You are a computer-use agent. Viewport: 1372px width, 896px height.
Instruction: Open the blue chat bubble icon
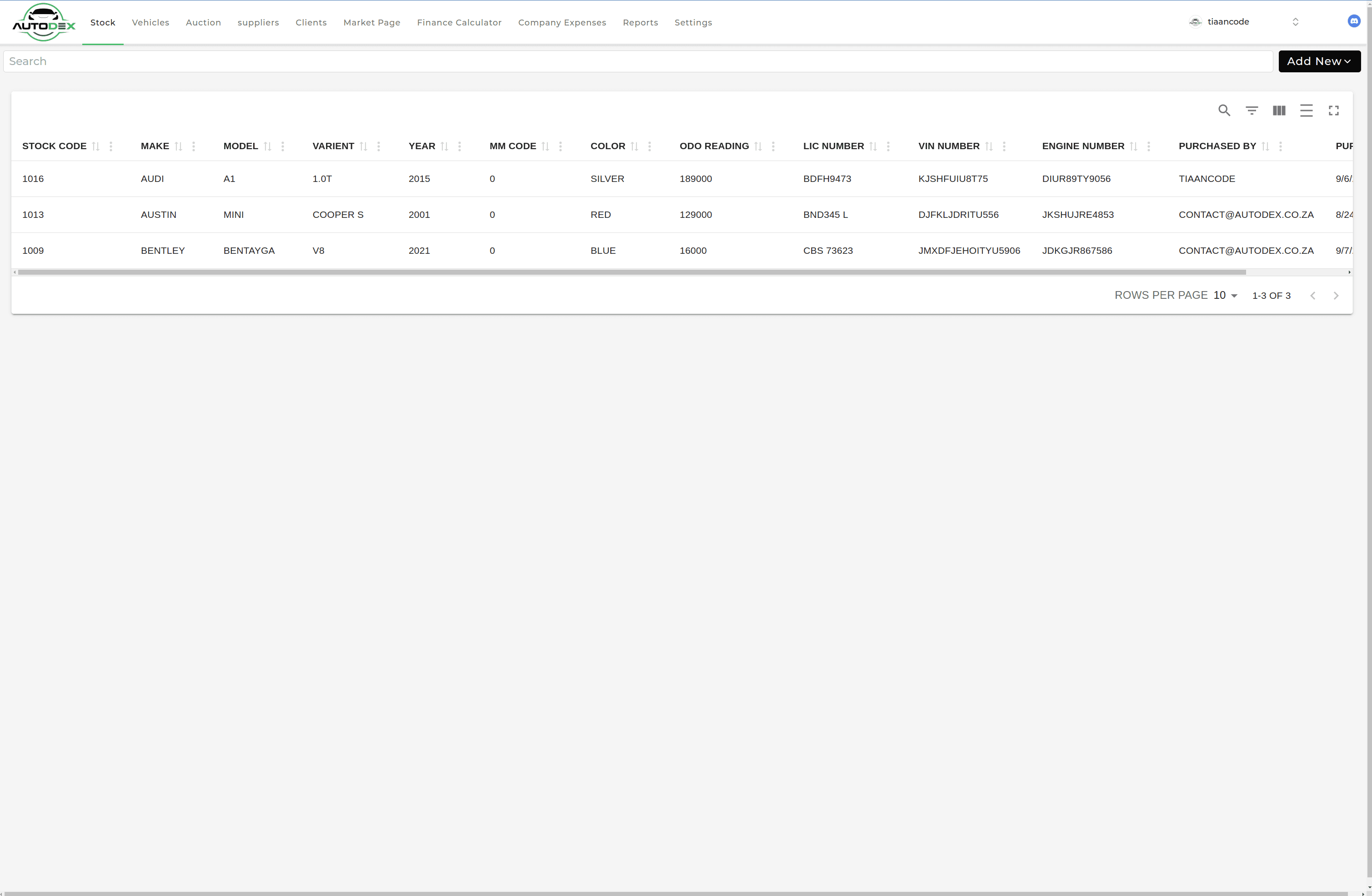(1353, 21)
